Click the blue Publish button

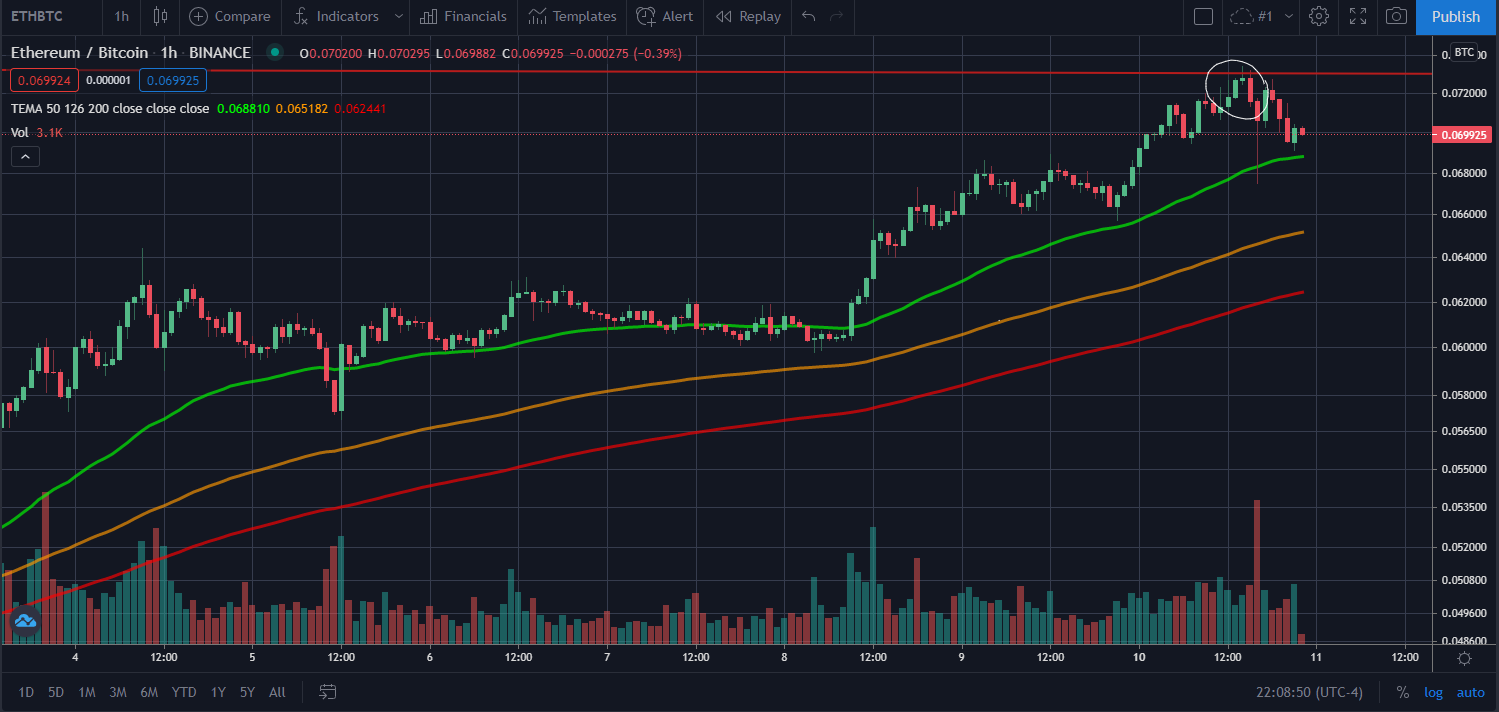[1456, 16]
